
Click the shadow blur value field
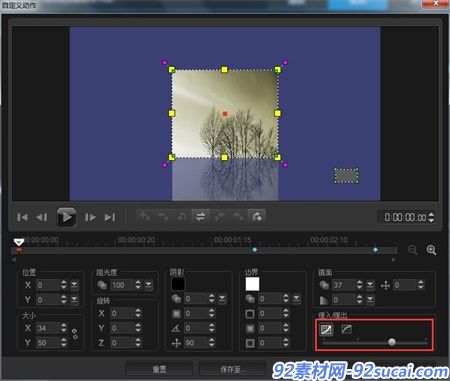196,313
